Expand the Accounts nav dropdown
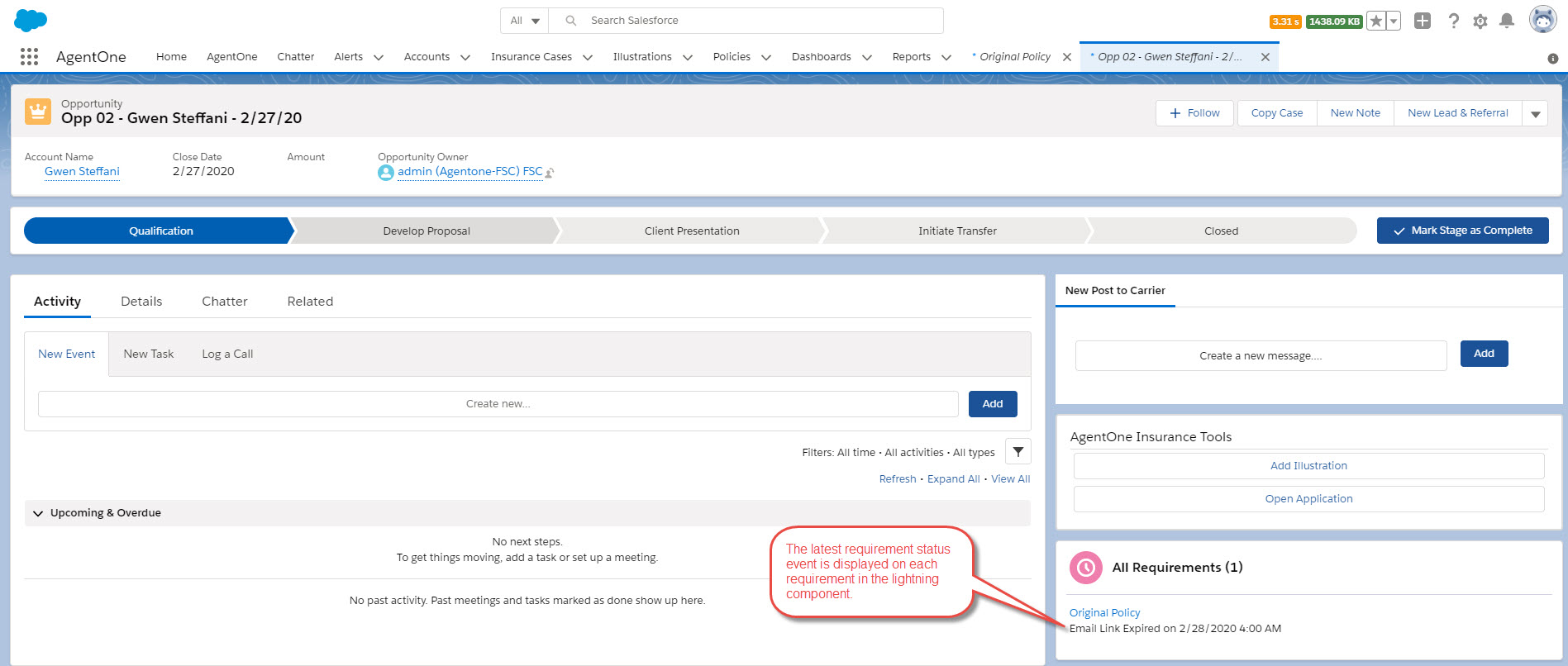The image size is (1568, 666). [x=465, y=57]
